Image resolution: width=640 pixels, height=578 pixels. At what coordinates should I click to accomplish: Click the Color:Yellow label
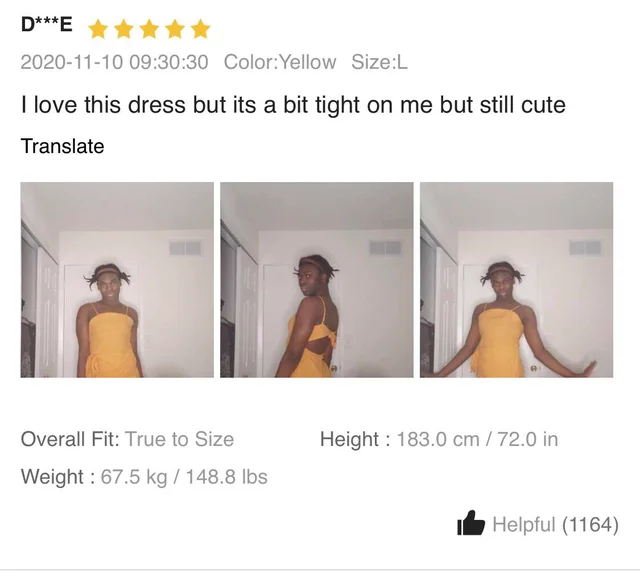tap(280, 62)
